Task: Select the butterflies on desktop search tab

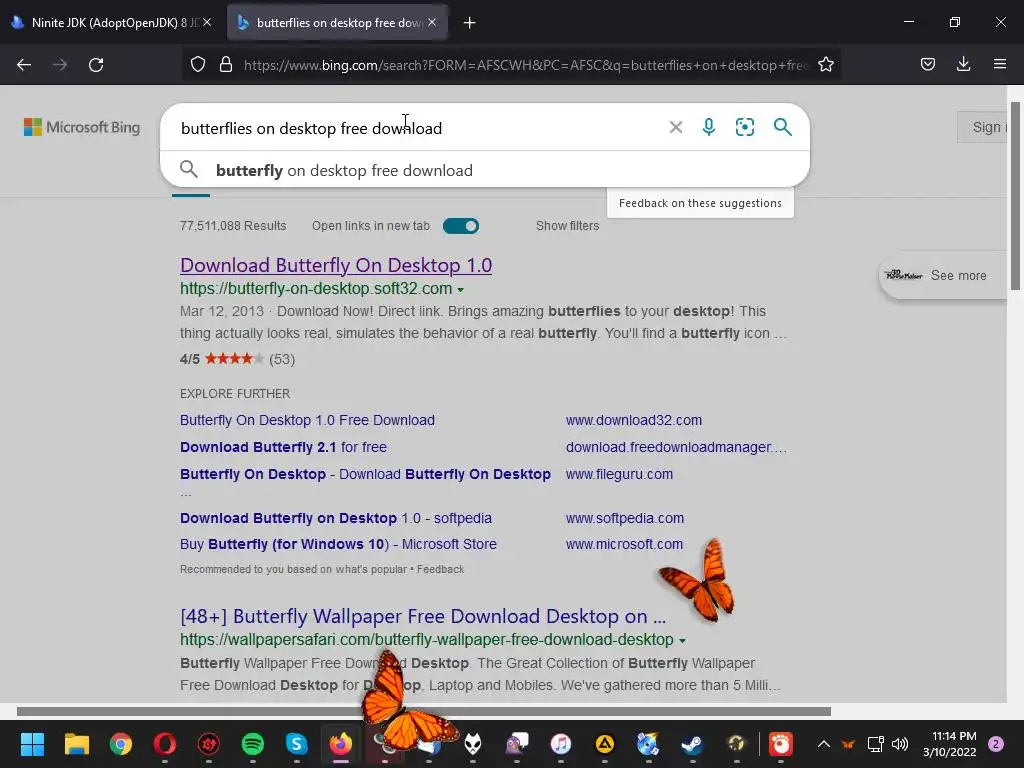Action: click(x=336, y=22)
